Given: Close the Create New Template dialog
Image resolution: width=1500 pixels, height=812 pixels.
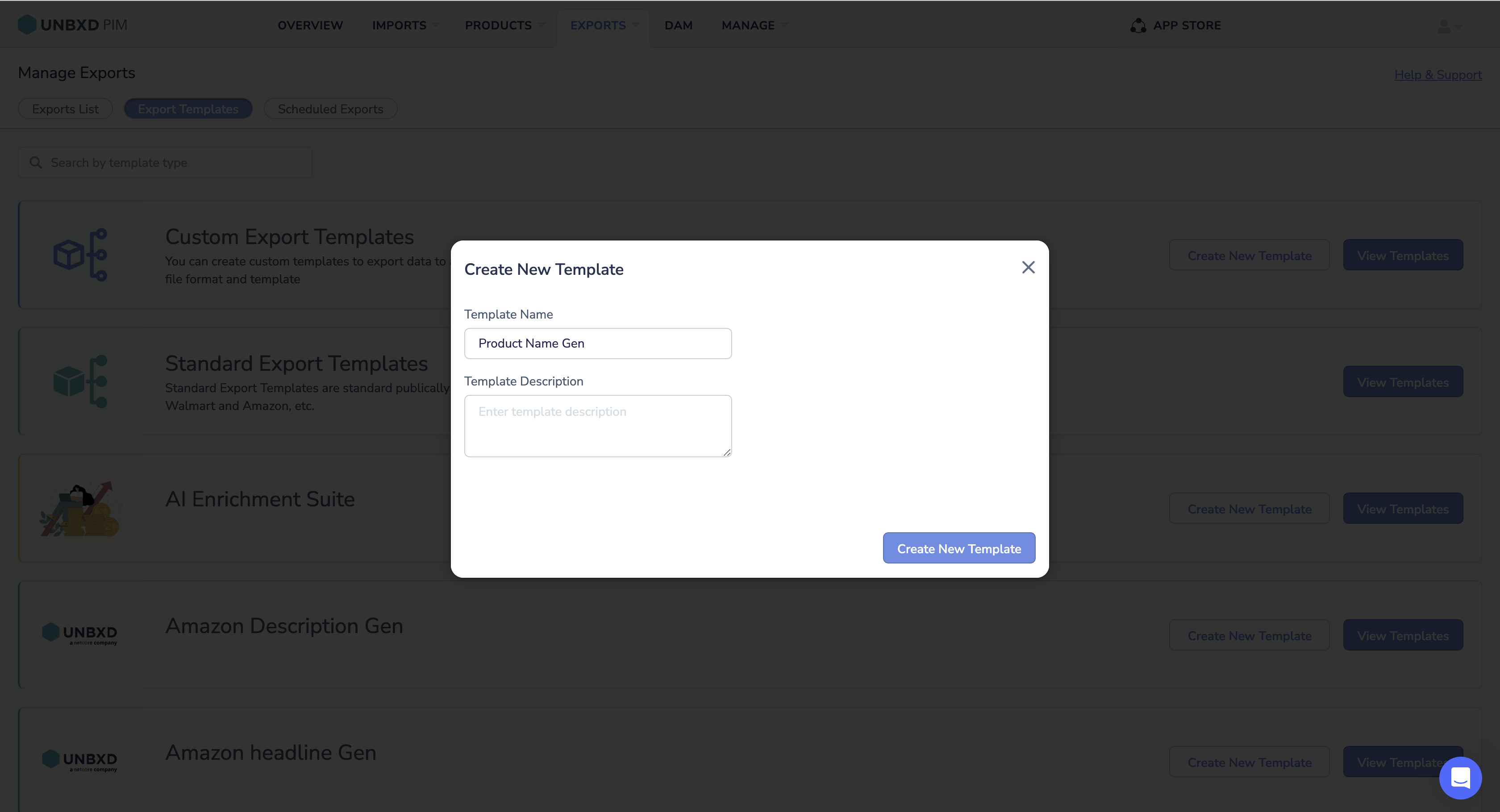Looking at the screenshot, I should [1028, 267].
